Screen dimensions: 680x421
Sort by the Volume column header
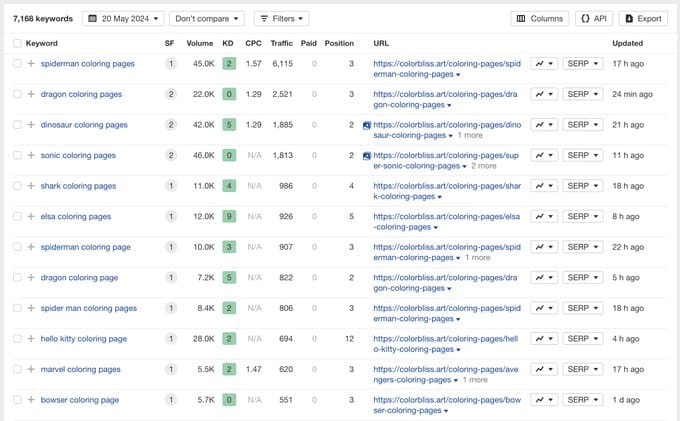pos(199,43)
